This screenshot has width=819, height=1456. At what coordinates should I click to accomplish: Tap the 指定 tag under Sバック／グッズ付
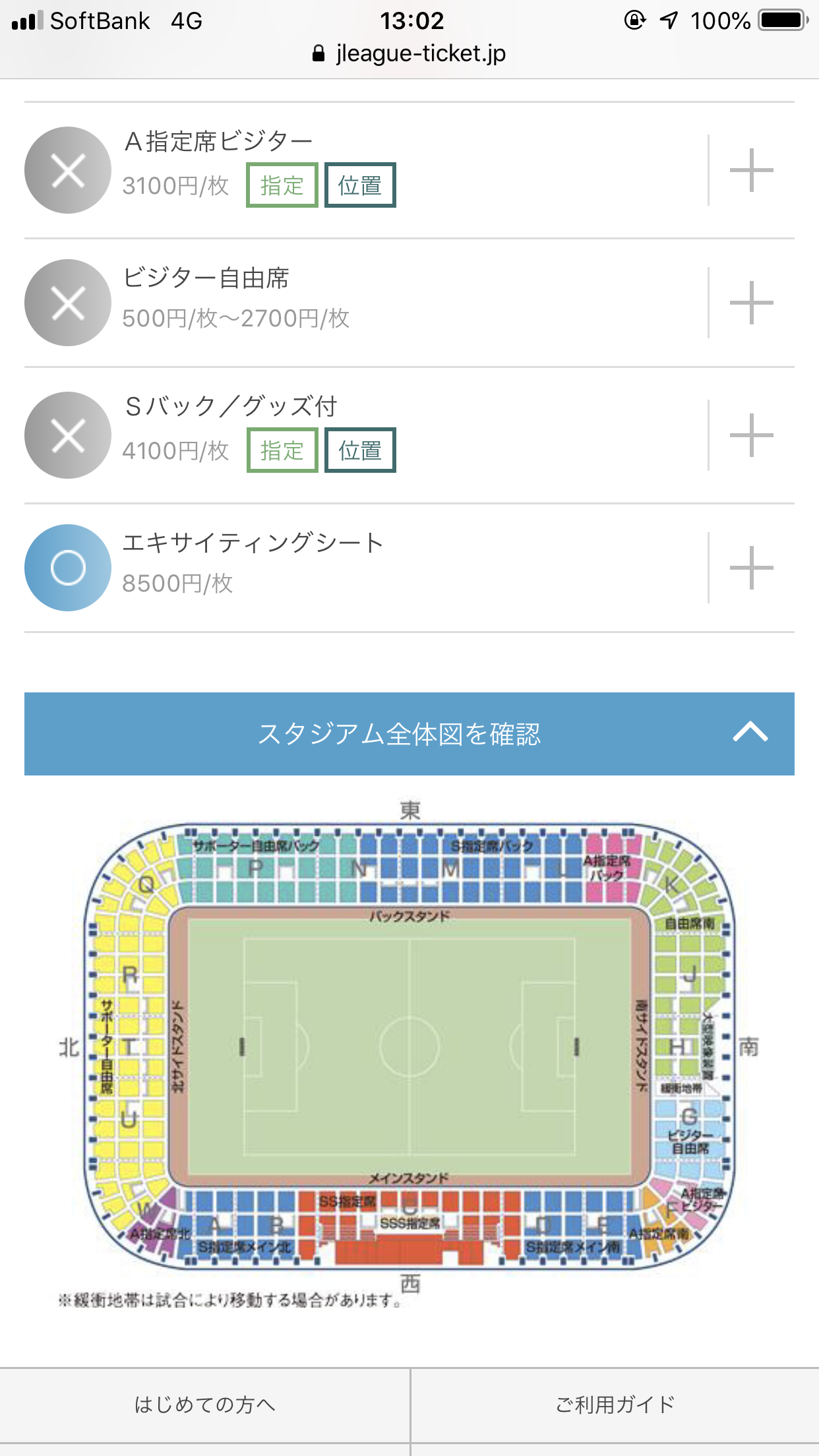pos(282,450)
